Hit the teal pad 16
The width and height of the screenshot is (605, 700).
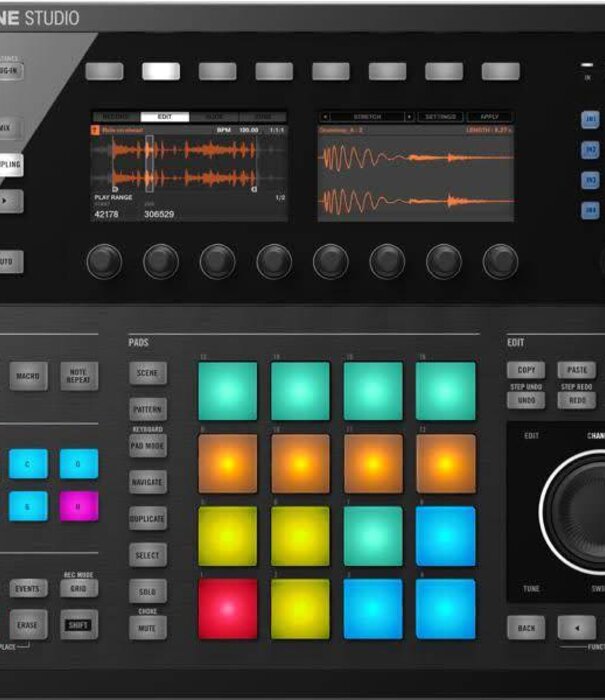point(446,390)
